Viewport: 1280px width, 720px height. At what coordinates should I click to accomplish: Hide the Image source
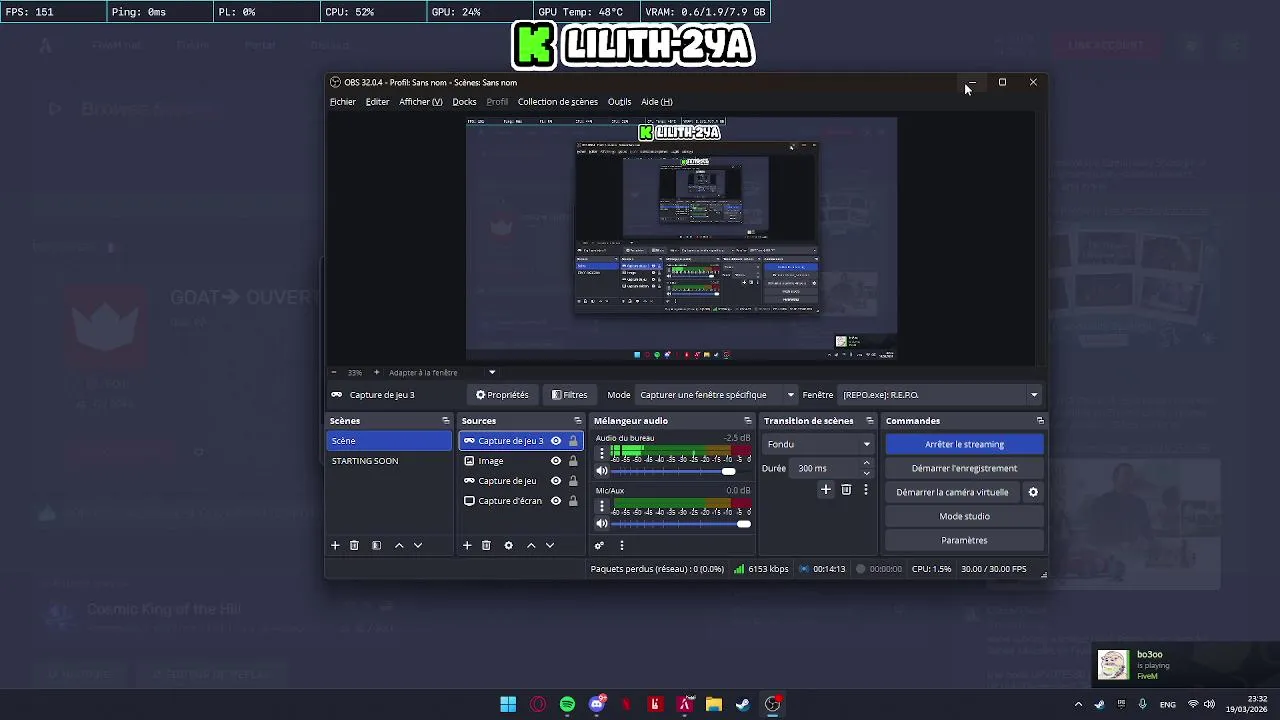(556, 461)
